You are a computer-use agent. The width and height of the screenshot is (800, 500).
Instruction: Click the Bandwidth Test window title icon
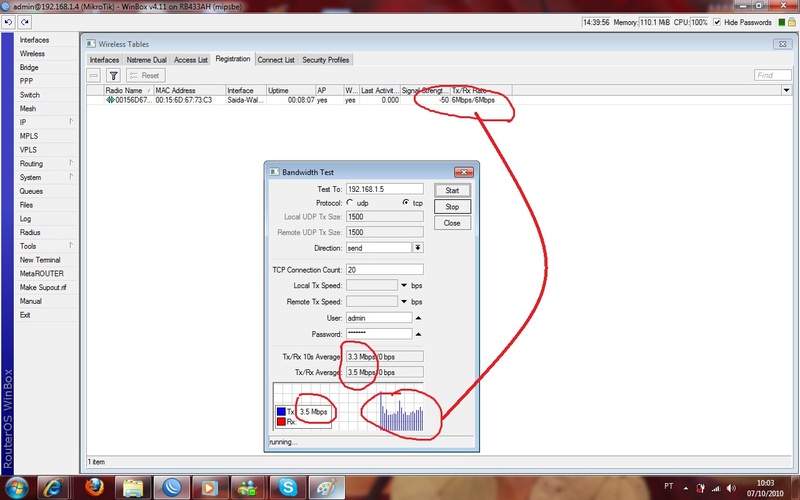point(274,172)
